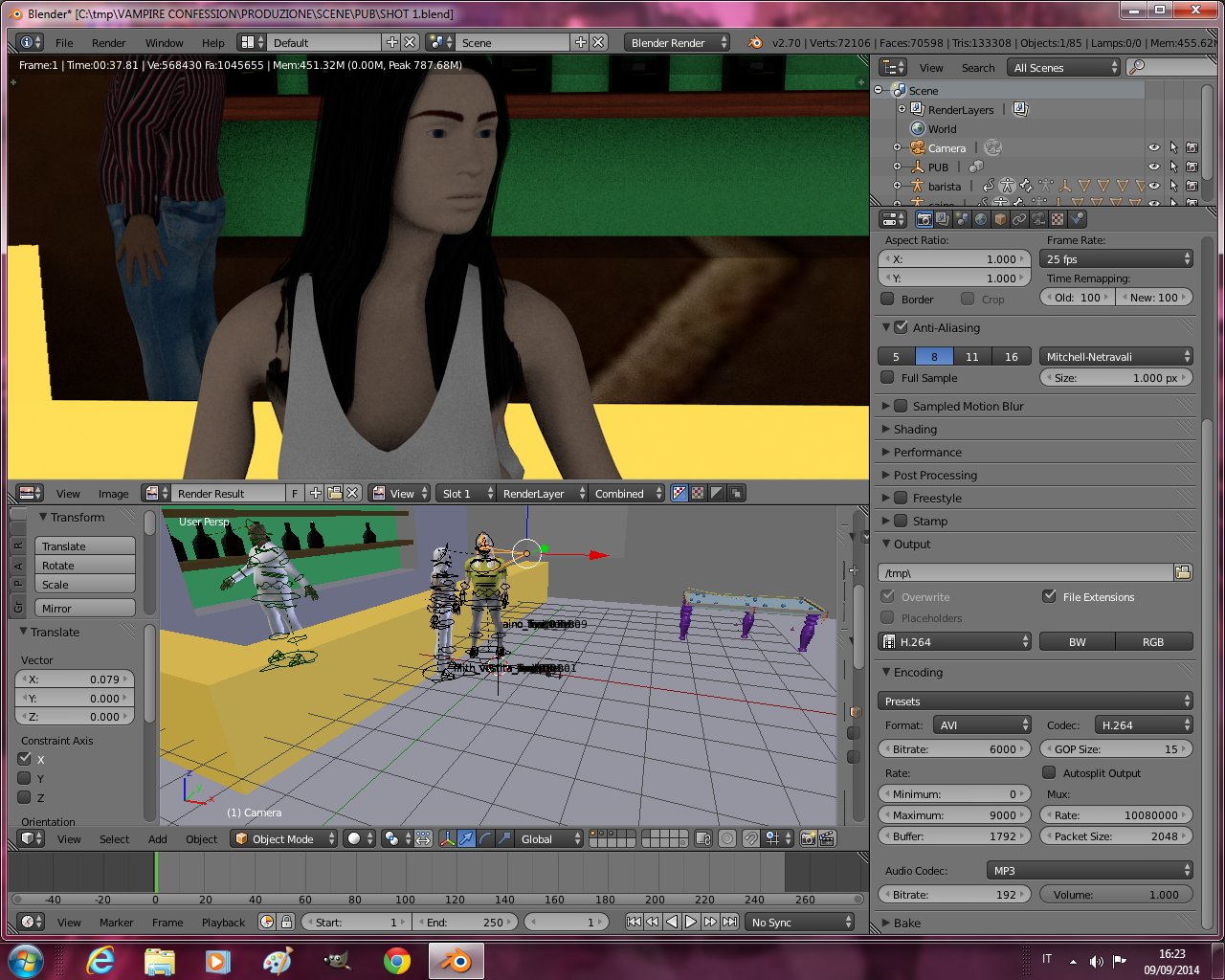Screen dimensions: 1225x980
Task: Show color and alpha channels in image editor
Action: point(679,493)
